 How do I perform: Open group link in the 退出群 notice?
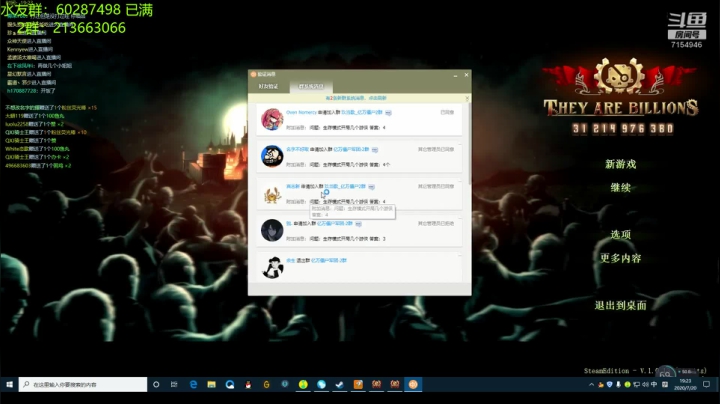pos(329,260)
